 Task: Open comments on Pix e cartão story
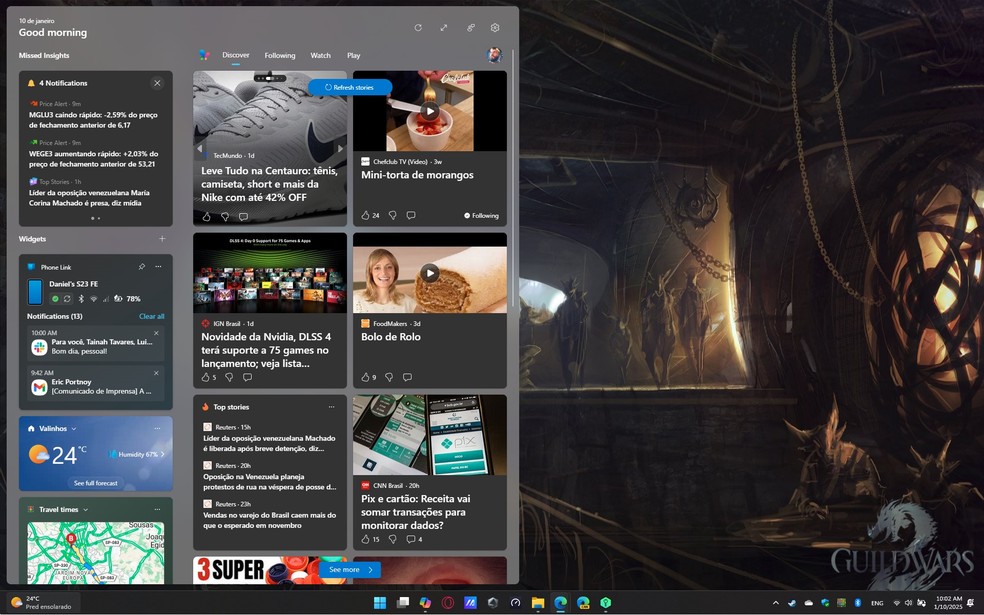click(x=412, y=539)
